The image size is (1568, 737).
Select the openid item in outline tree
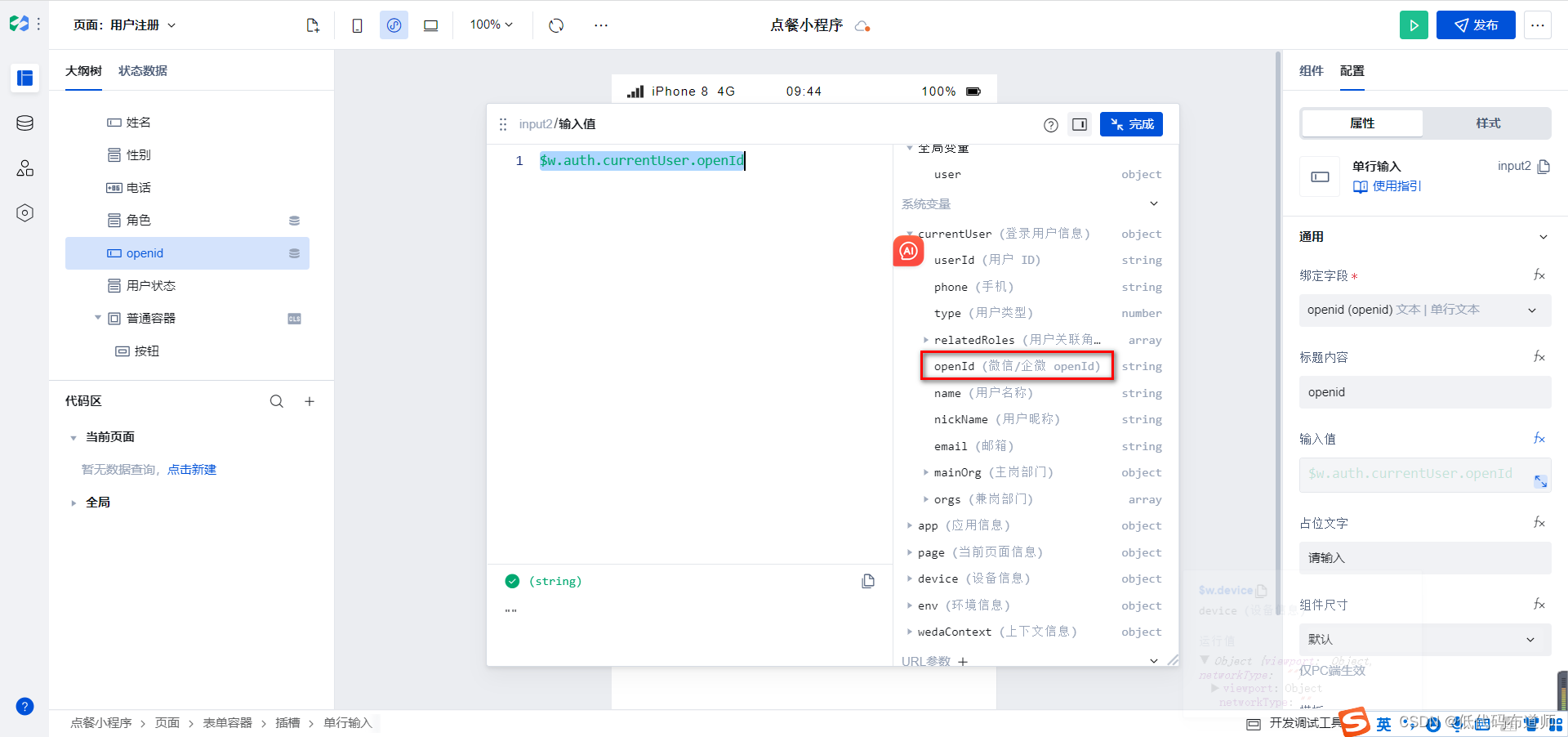point(187,253)
